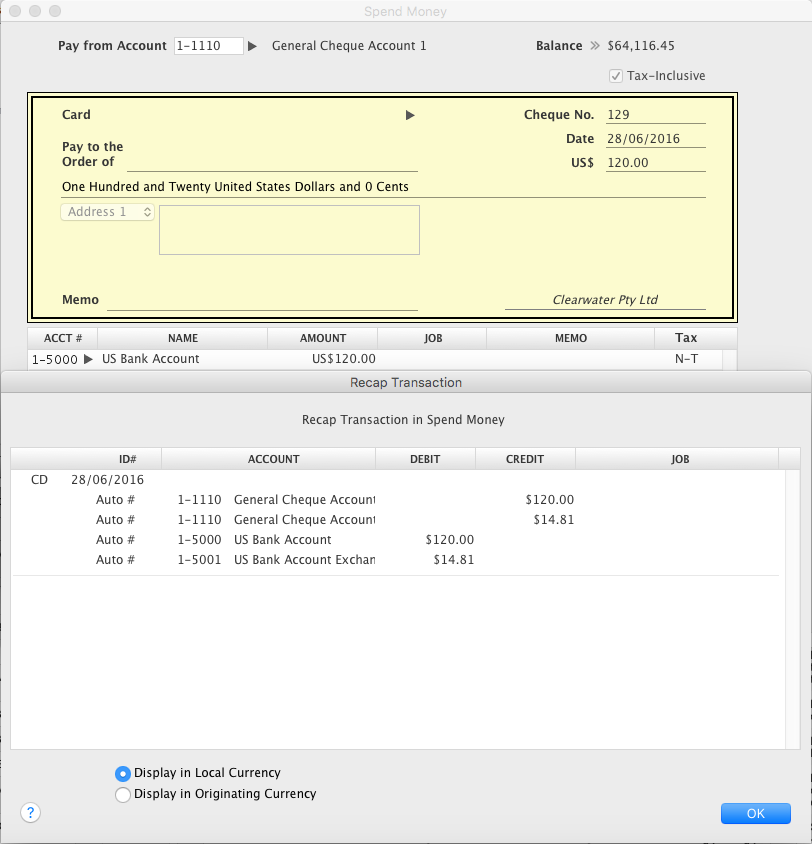812x844 pixels.
Task: Select the US Bank Account Exchange recap row
Action: pos(304,560)
